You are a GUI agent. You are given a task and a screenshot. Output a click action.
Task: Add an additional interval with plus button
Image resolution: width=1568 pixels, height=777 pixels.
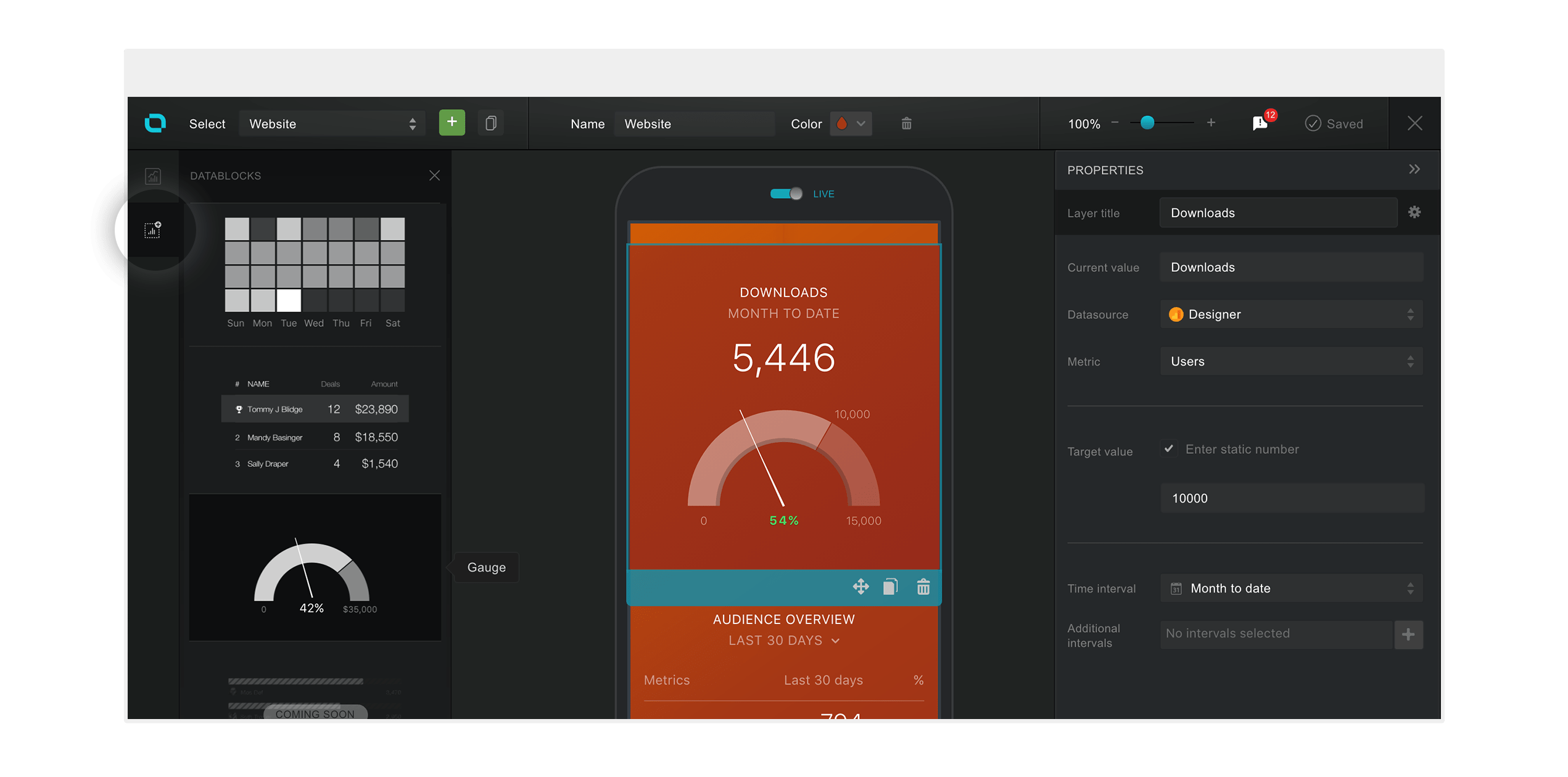click(1408, 635)
